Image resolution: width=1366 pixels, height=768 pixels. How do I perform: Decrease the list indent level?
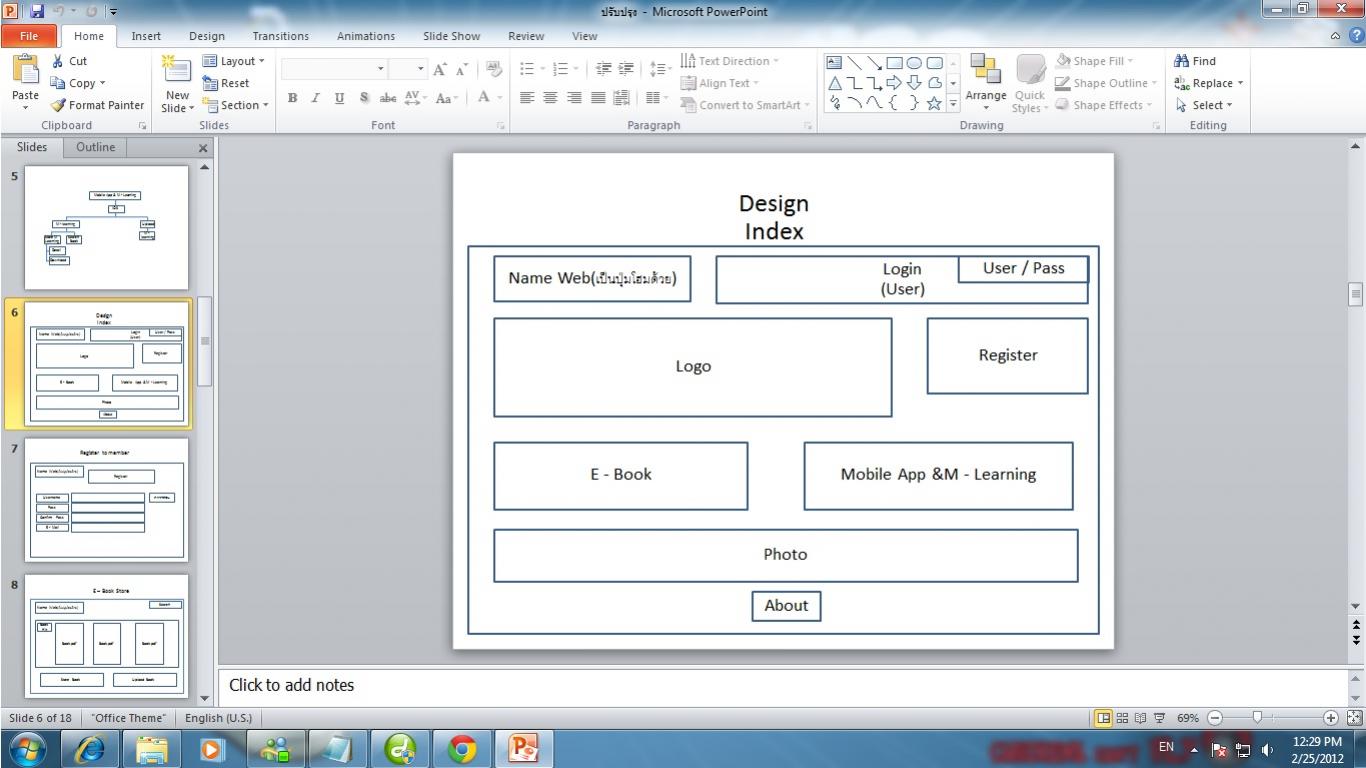pos(603,69)
